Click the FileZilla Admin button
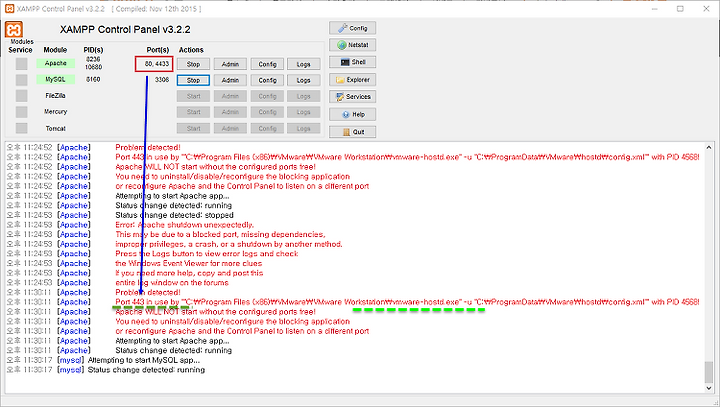Viewport: 720px width, 407px height. coord(230,96)
